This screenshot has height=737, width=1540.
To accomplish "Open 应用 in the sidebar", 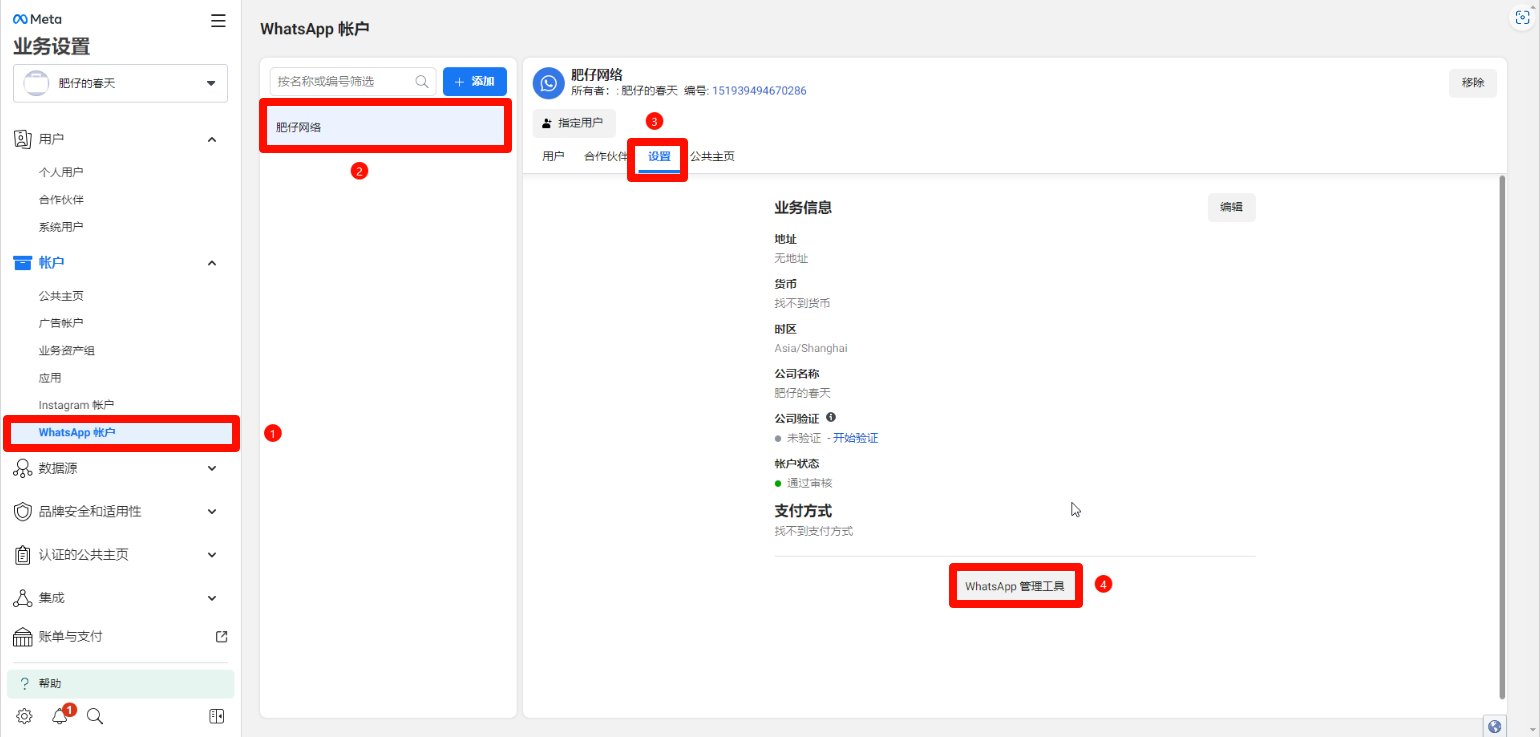I will click(x=50, y=378).
